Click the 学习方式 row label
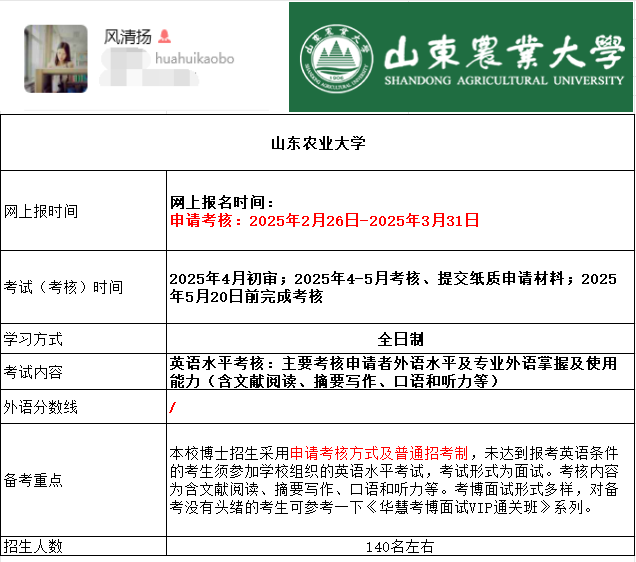 tap(33, 339)
